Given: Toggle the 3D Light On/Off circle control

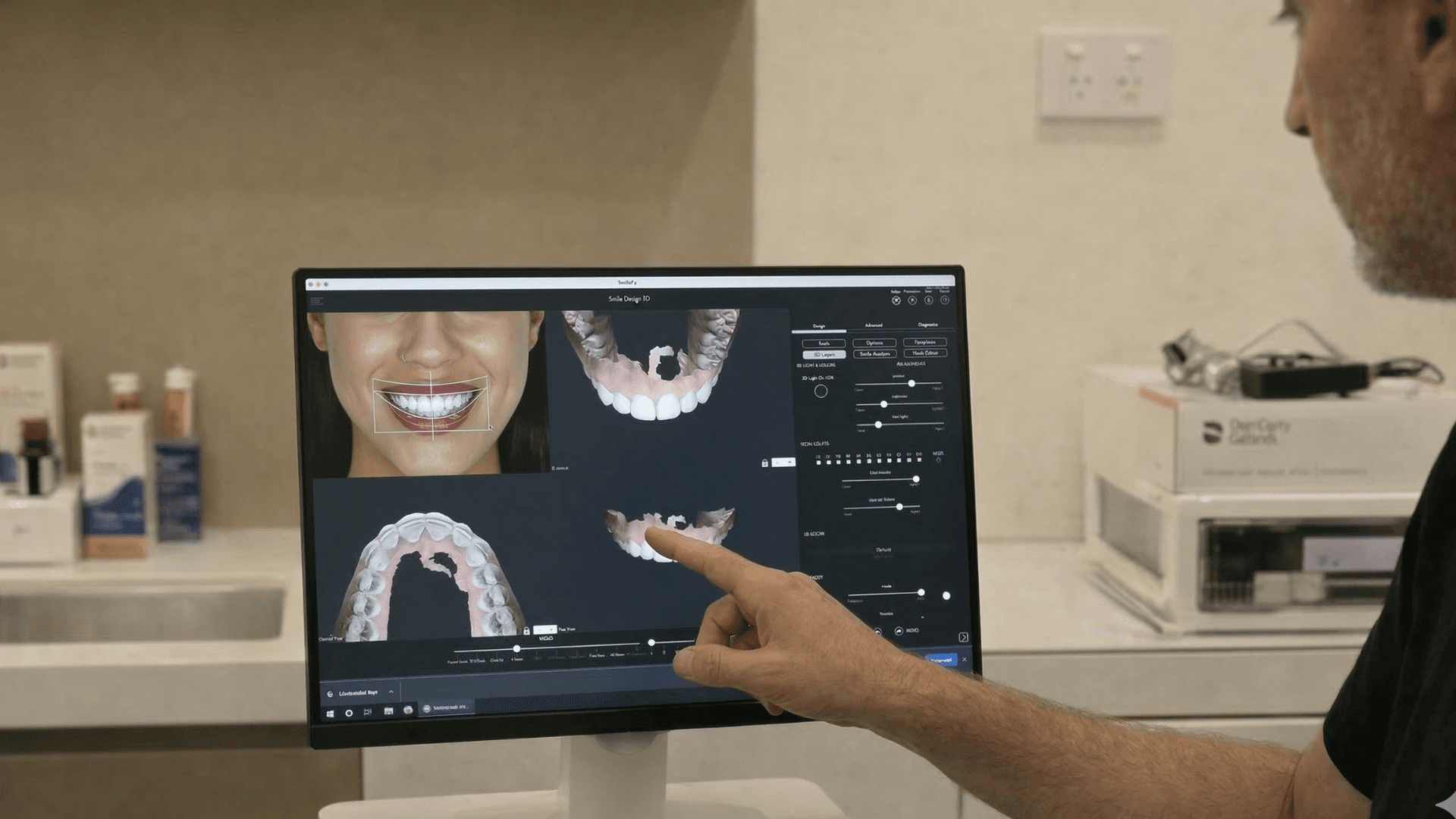Looking at the screenshot, I should click(x=821, y=391).
